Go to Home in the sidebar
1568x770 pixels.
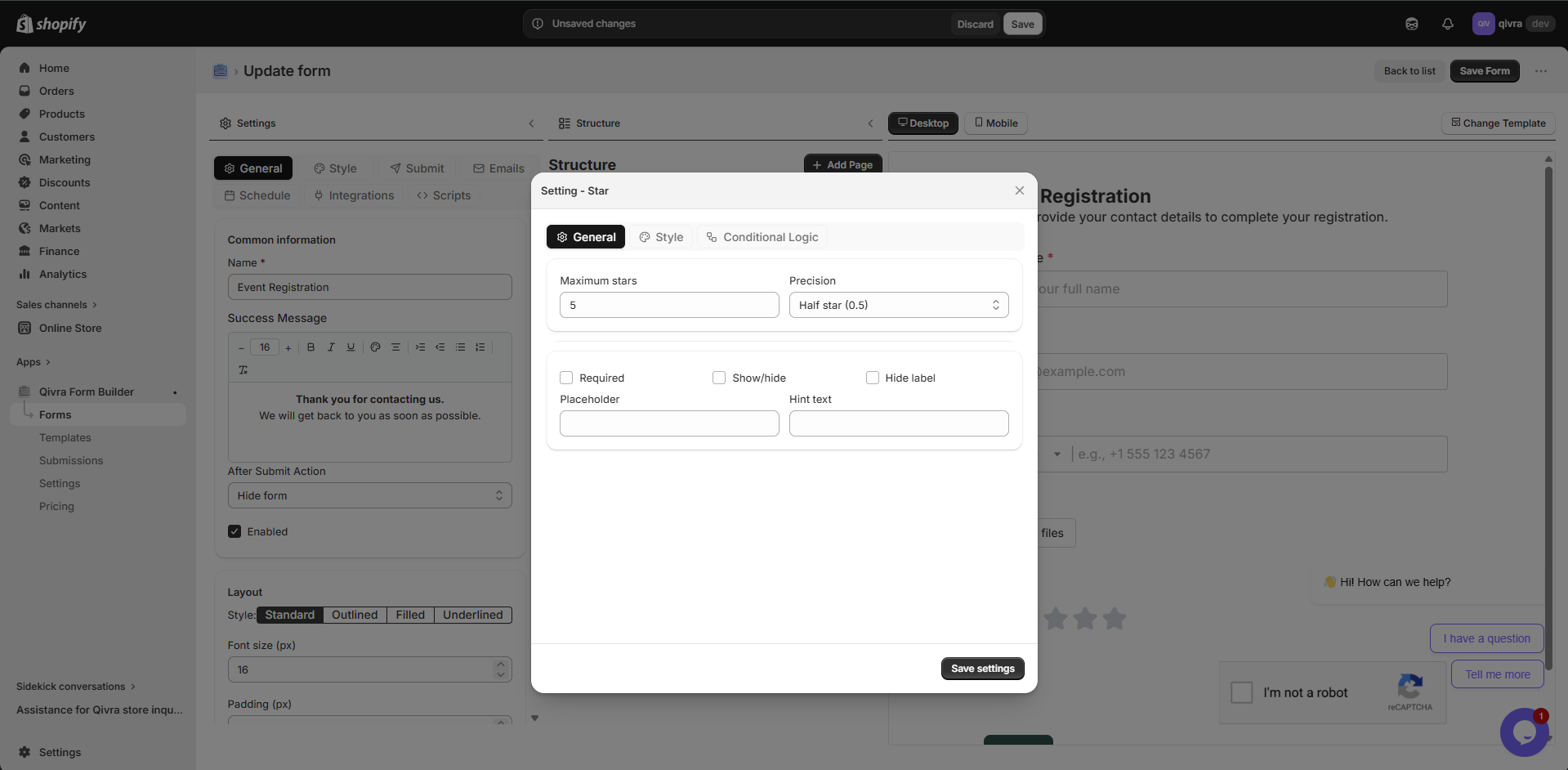coord(54,68)
